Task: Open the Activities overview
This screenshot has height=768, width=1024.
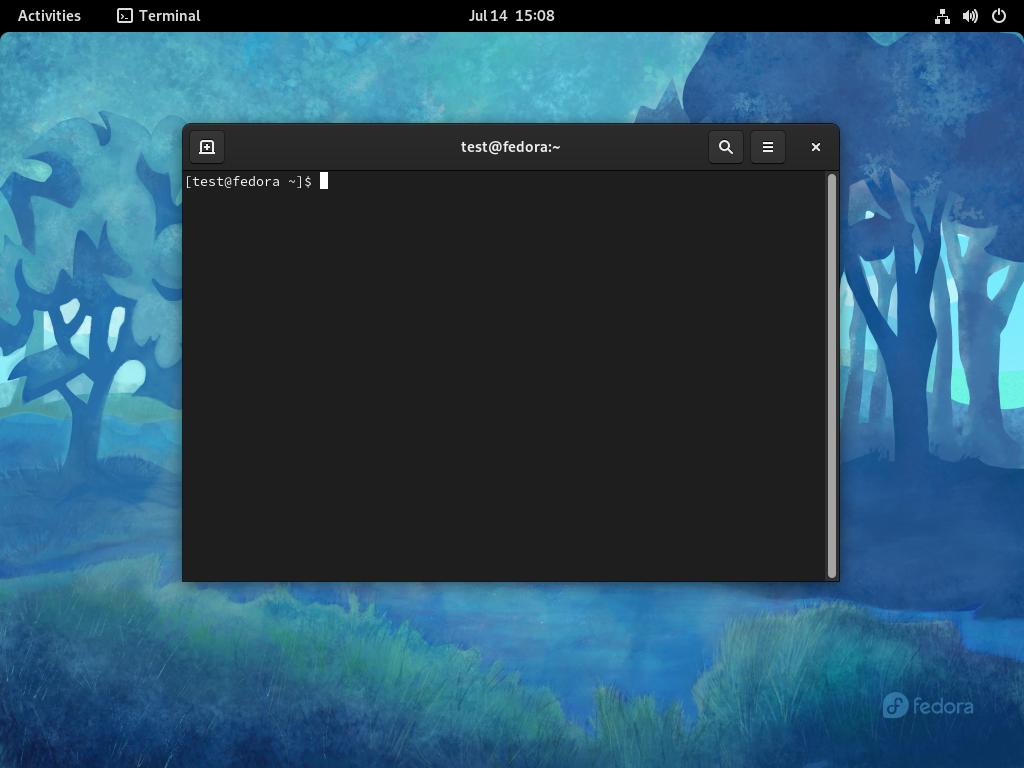Action: [x=49, y=16]
